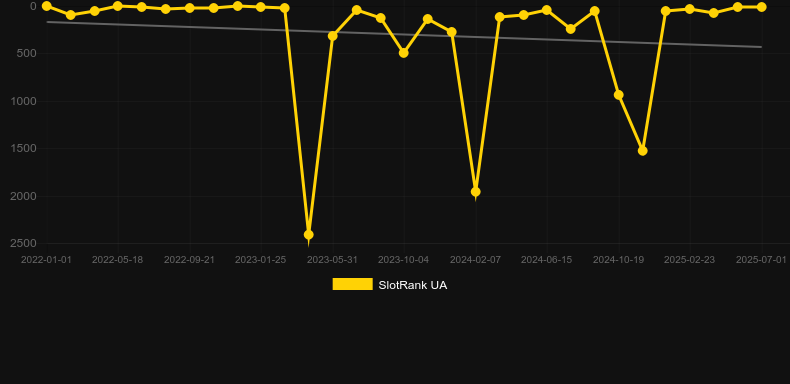Select the lowest data point near 2400
The height and width of the screenshot is (384, 790).
pyautogui.click(x=309, y=235)
